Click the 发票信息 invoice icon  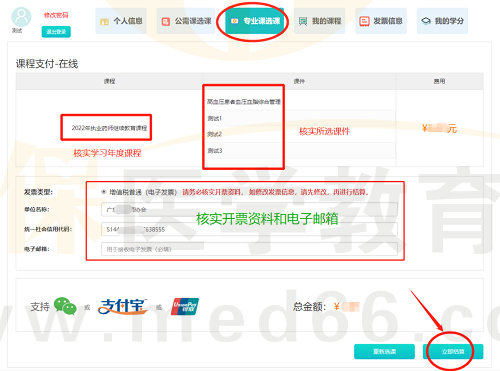[x=364, y=22]
